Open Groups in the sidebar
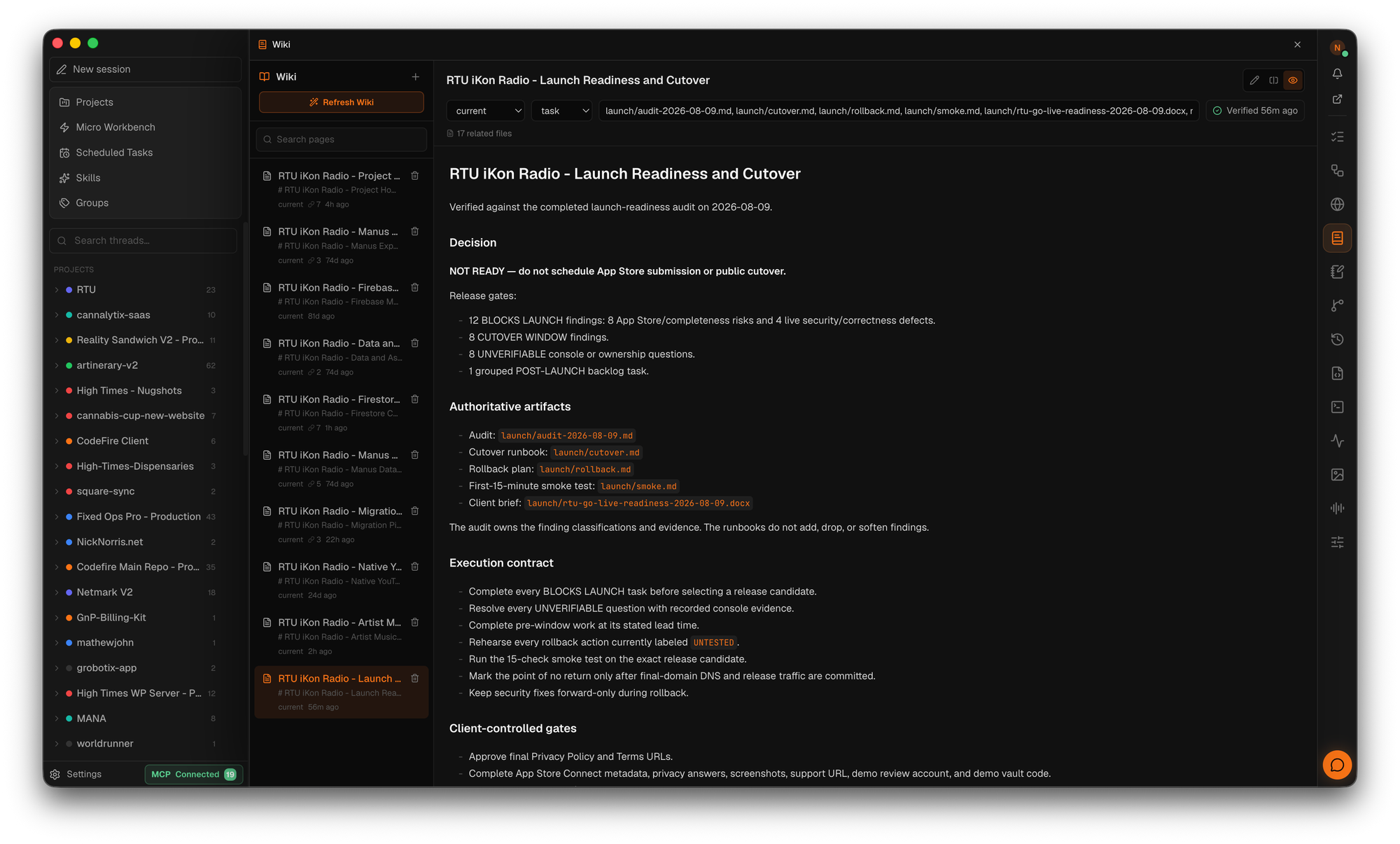This screenshot has width=1400, height=844. pyautogui.click(x=146, y=203)
